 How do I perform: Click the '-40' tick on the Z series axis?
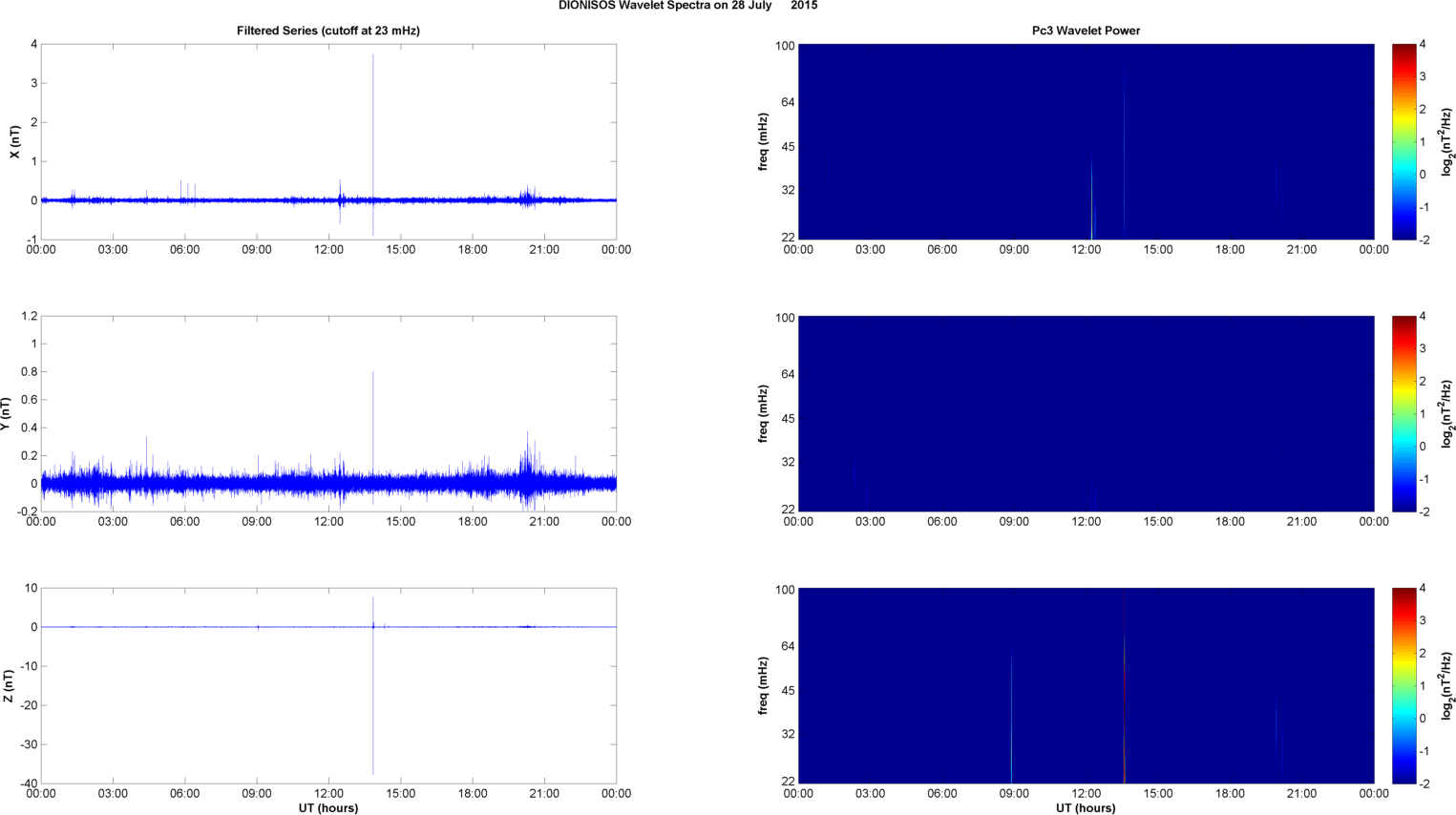pyautogui.click(x=27, y=784)
